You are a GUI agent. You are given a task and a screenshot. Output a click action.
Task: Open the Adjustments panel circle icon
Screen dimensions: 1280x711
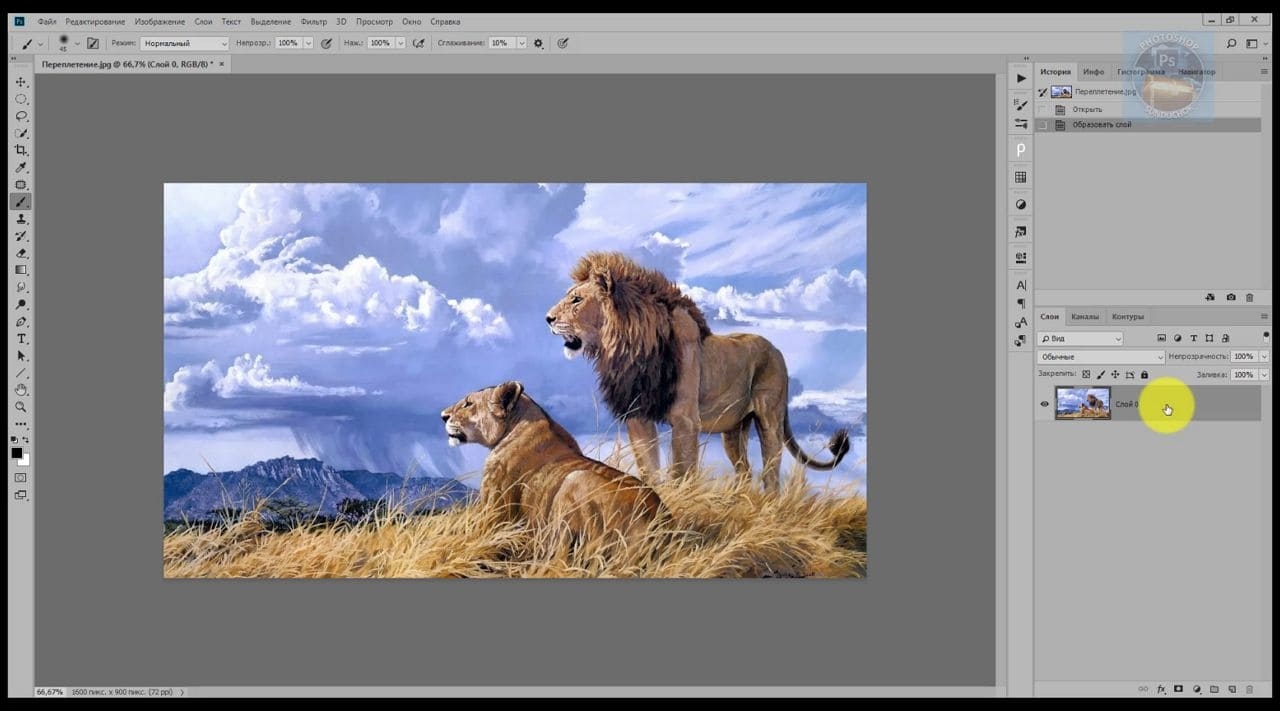click(1021, 204)
